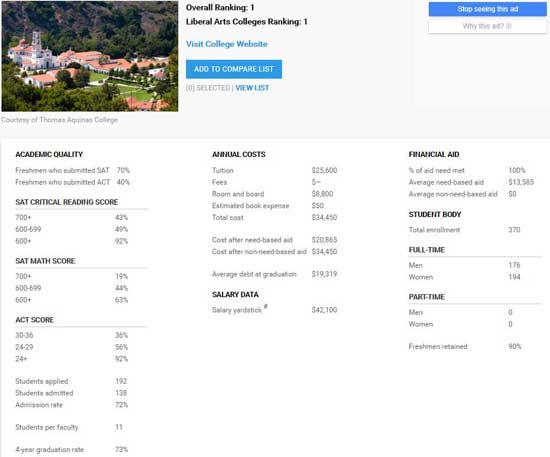Add college to the compare list

[x=234, y=69]
